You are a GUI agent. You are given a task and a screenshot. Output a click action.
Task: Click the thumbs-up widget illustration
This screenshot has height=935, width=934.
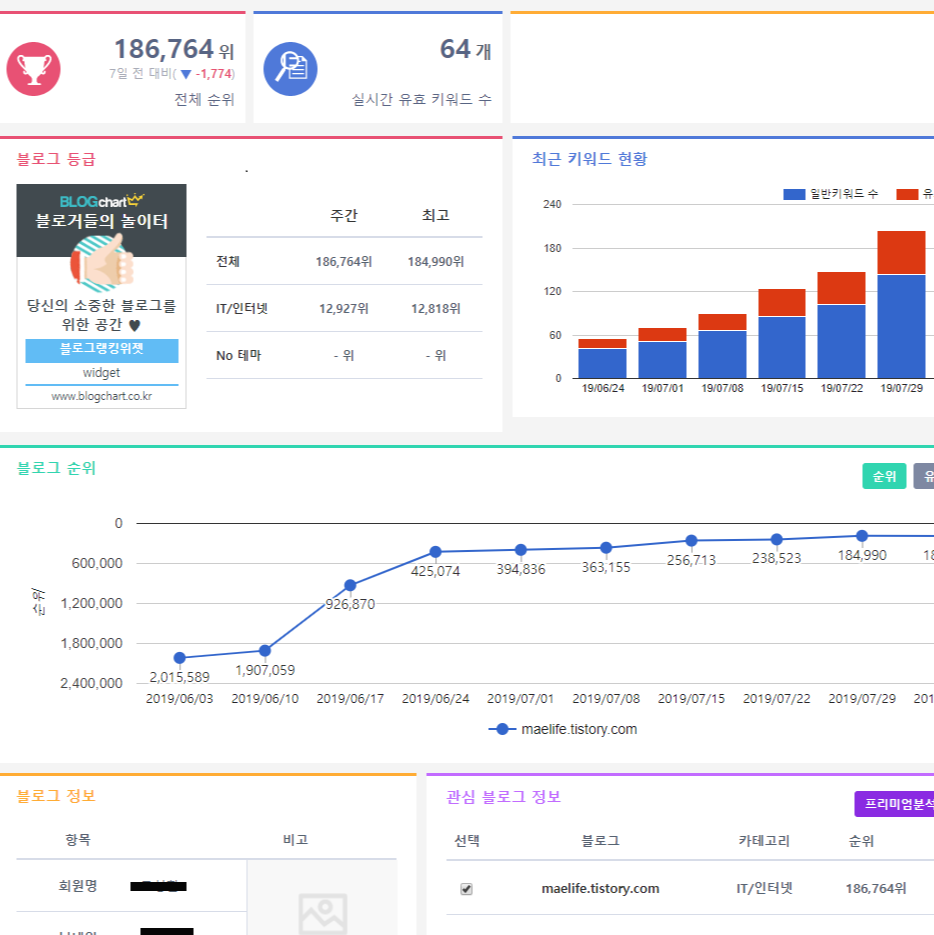(102, 263)
